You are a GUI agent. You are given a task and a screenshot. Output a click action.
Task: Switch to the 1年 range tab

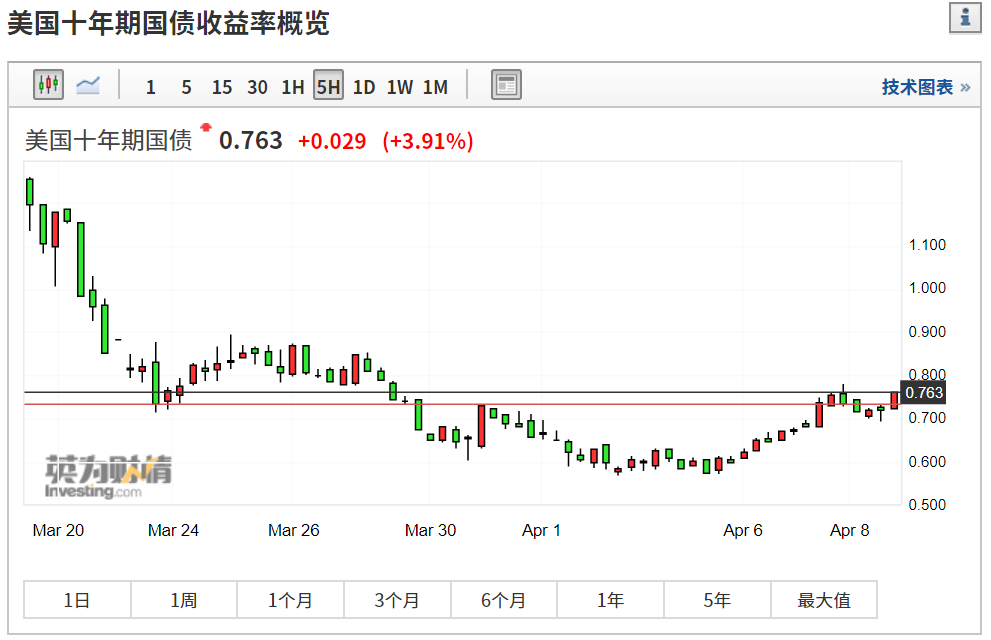coord(610,599)
